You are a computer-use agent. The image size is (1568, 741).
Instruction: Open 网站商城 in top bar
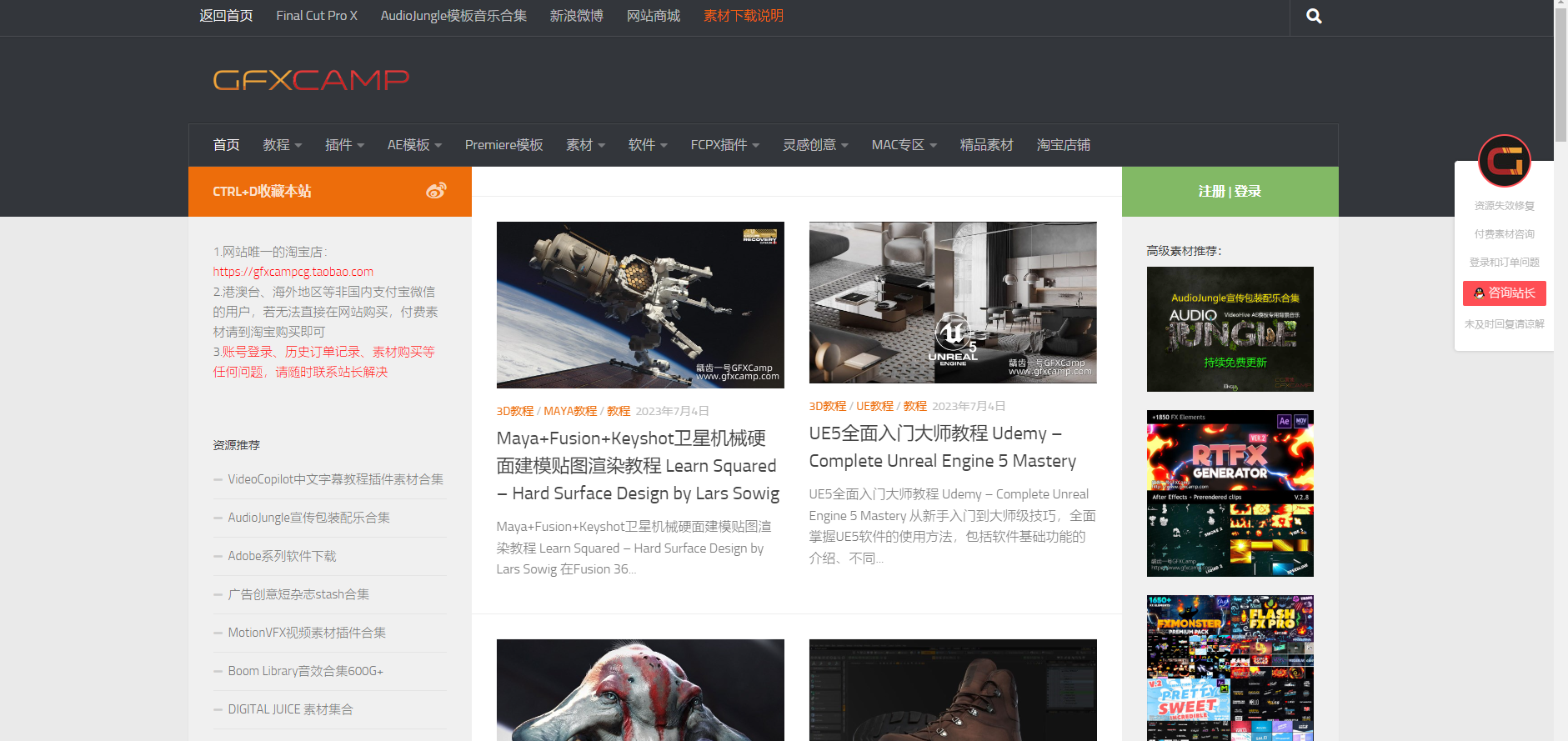[x=654, y=16]
